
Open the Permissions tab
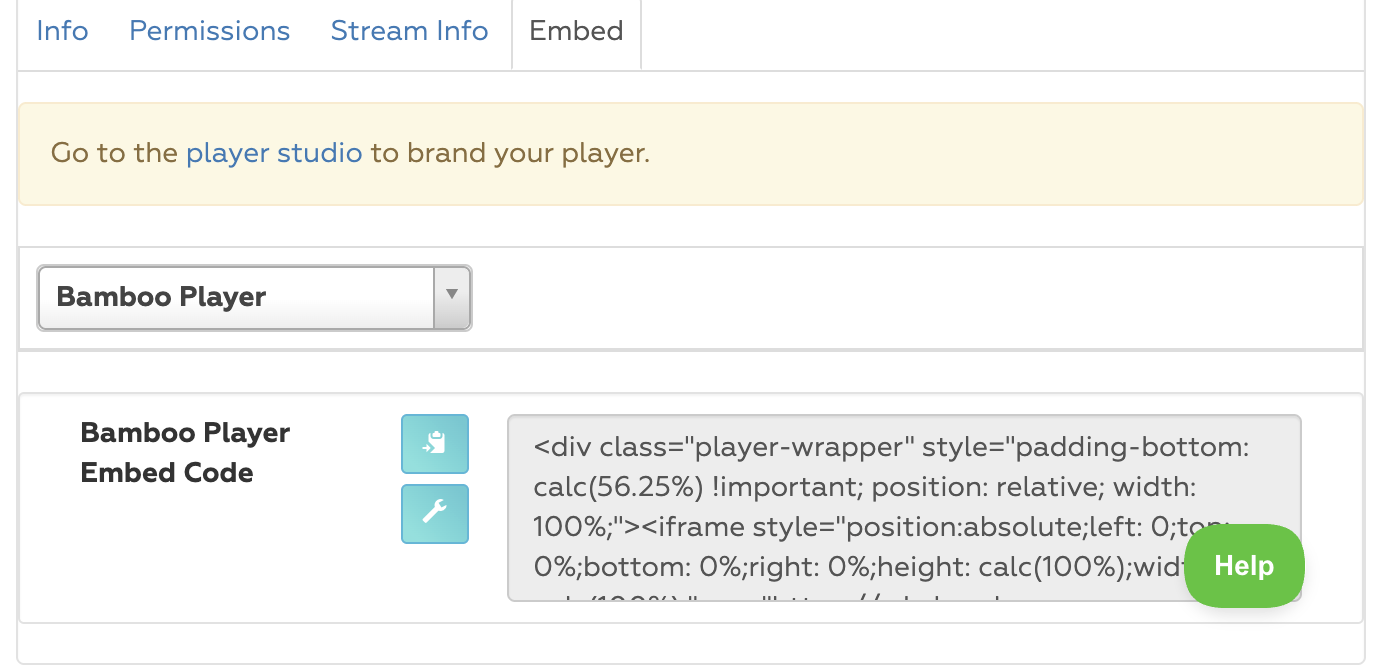point(209,31)
